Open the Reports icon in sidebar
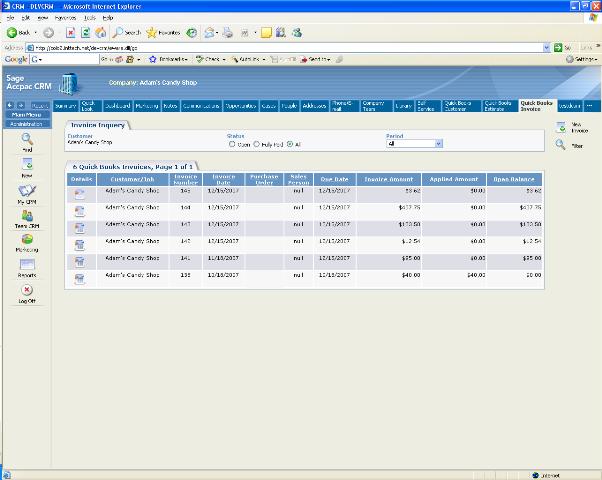 click(27, 266)
